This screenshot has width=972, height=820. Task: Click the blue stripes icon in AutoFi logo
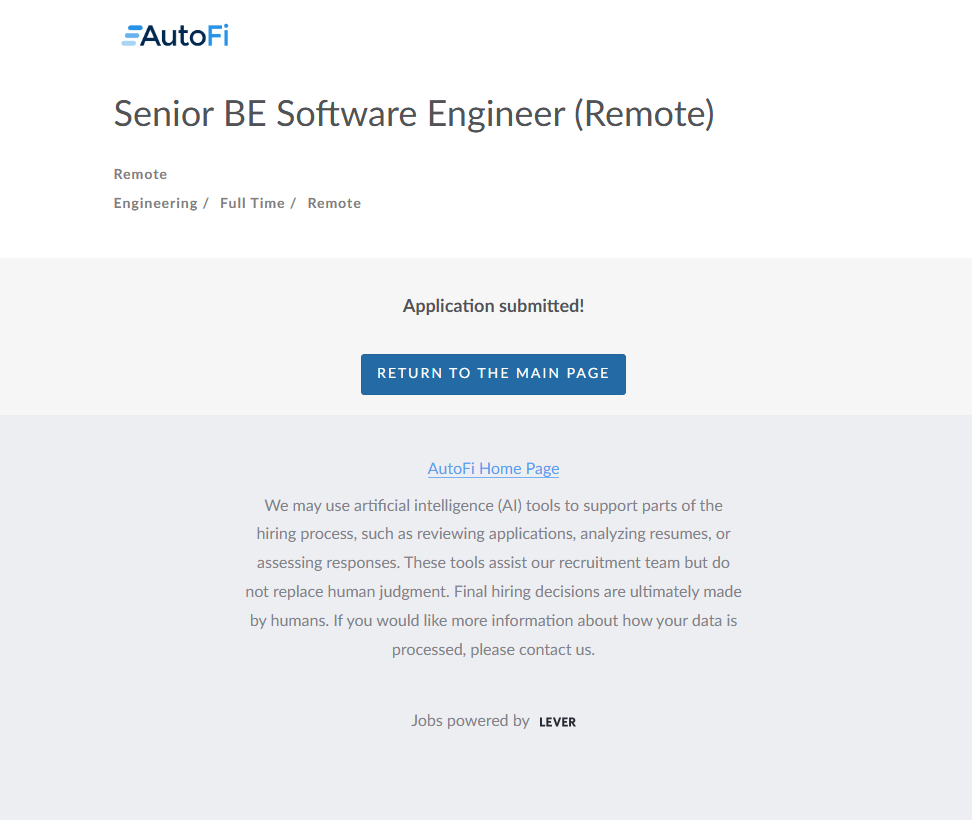coord(130,37)
